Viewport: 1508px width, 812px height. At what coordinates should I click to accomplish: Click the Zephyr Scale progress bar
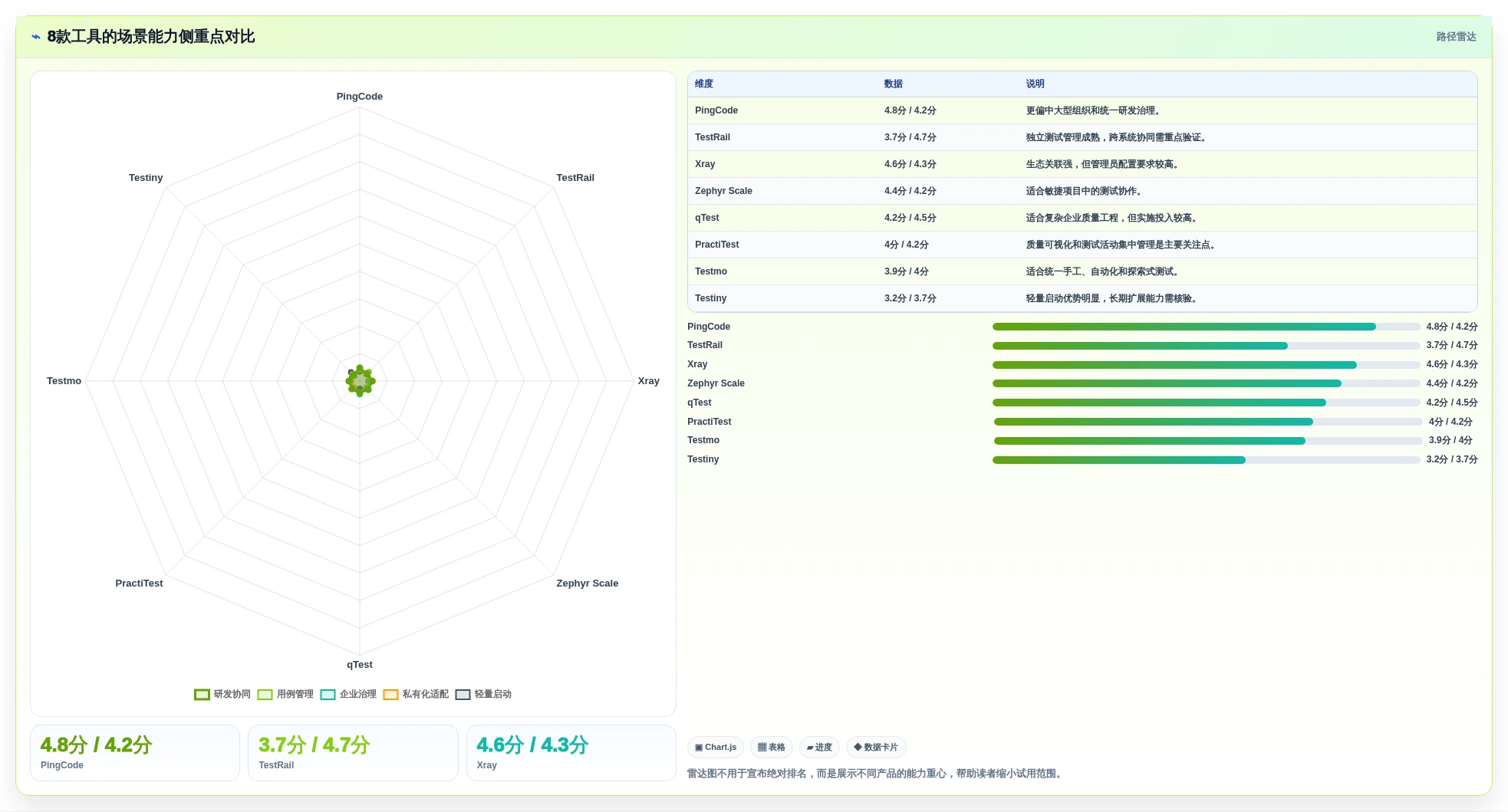coord(1206,383)
